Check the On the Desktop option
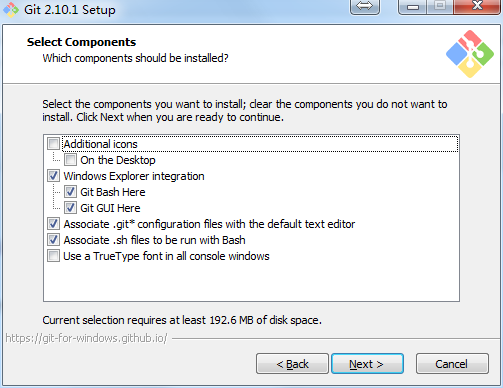This screenshot has width=503, height=388. [70, 160]
